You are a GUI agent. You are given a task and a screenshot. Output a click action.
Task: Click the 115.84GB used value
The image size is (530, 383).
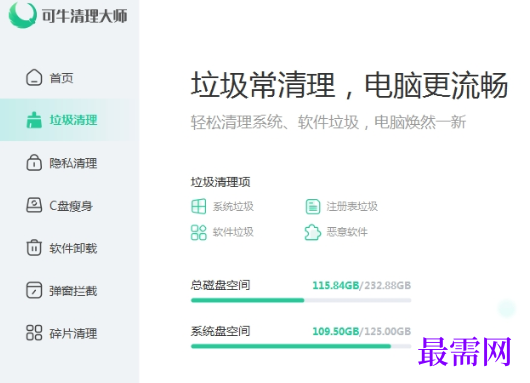click(x=336, y=286)
